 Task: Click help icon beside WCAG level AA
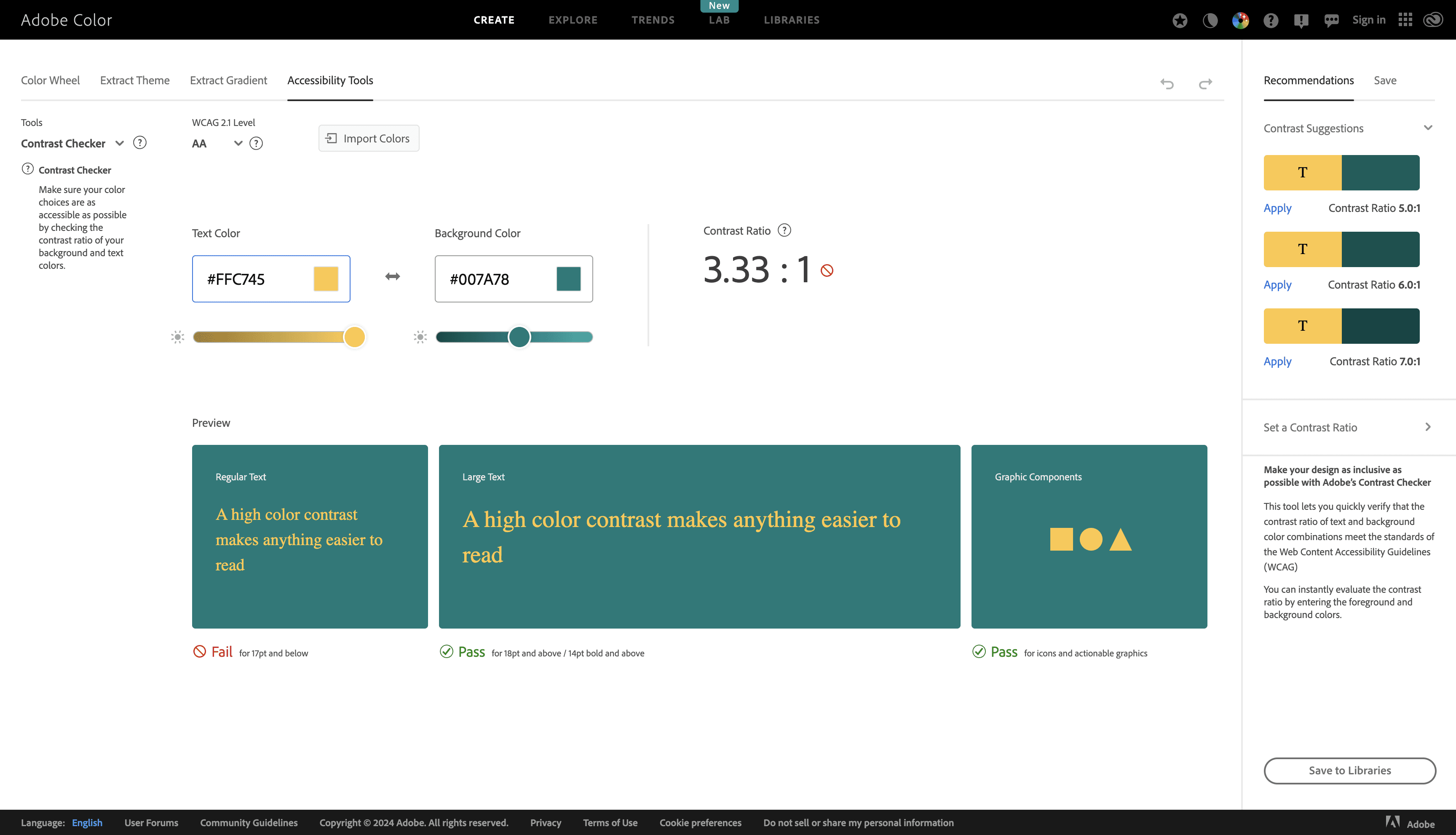256,143
